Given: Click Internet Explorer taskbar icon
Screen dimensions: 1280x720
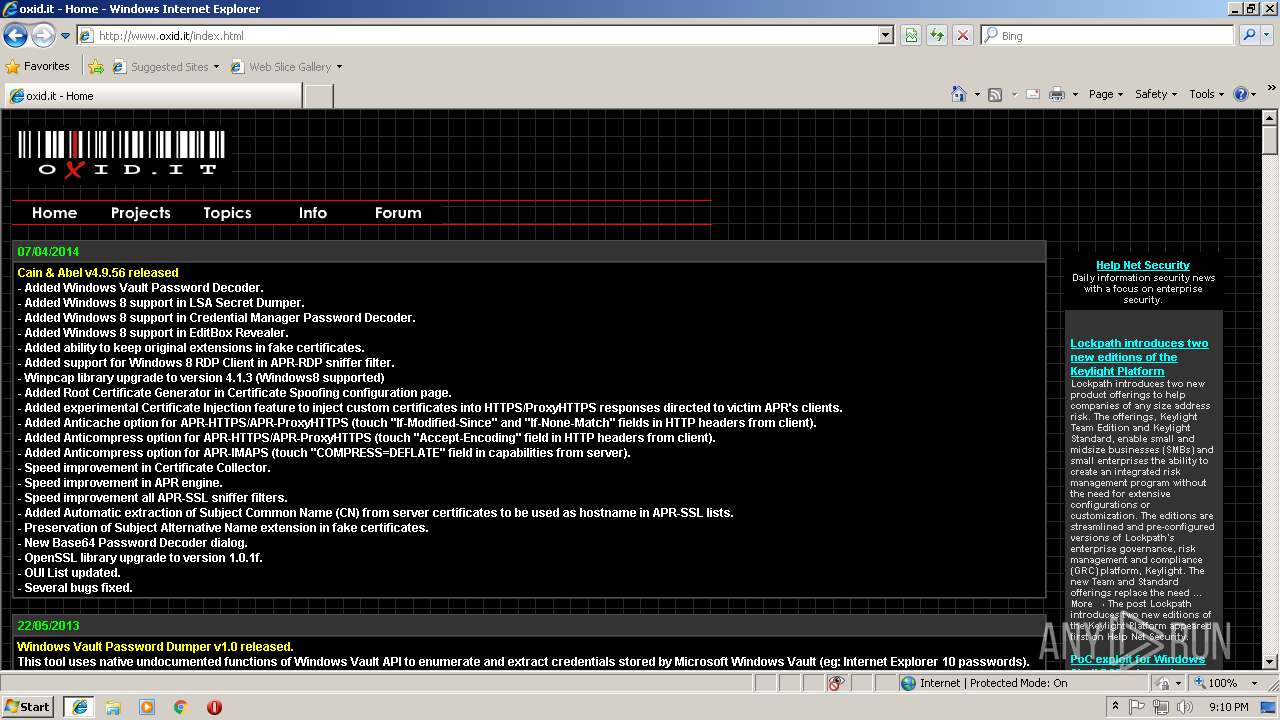Looking at the screenshot, I should (79, 707).
